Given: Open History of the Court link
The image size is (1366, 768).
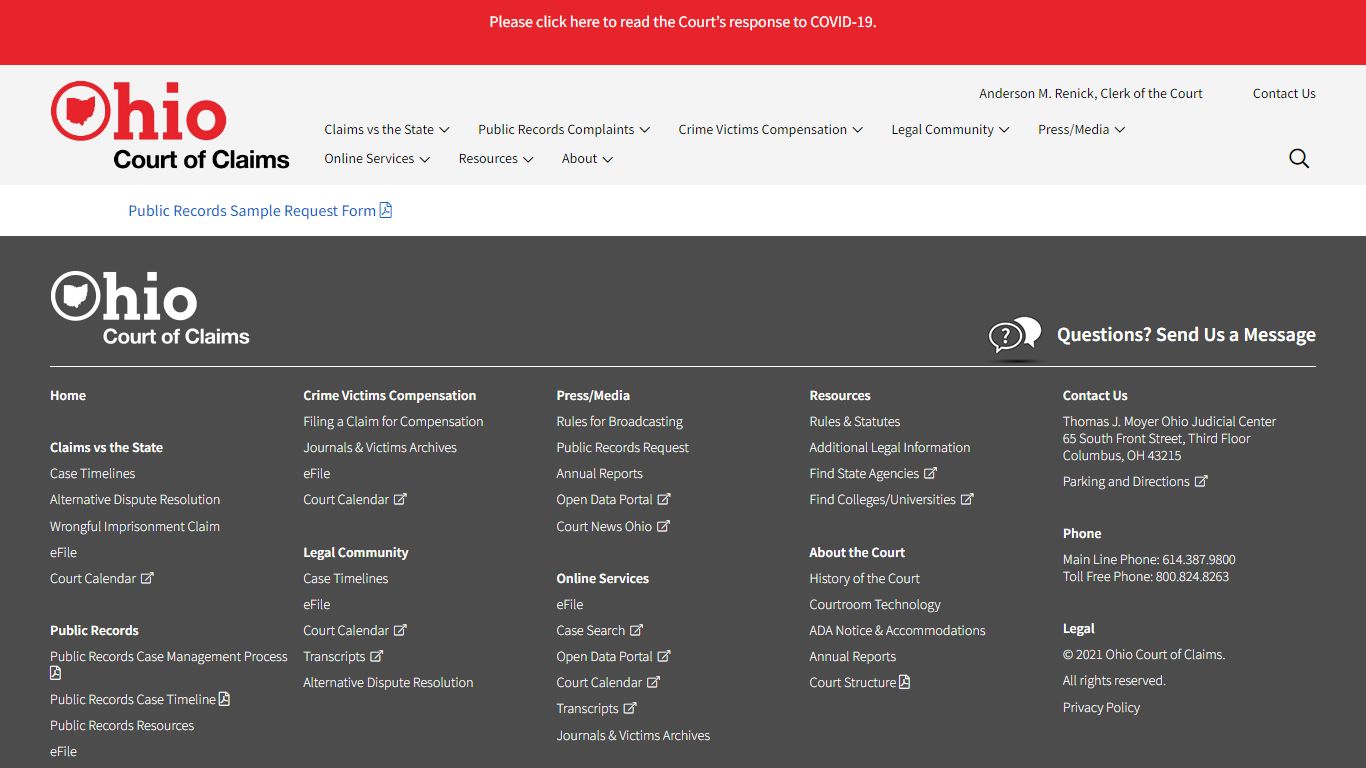Looking at the screenshot, I should click(x=865, y=578).
